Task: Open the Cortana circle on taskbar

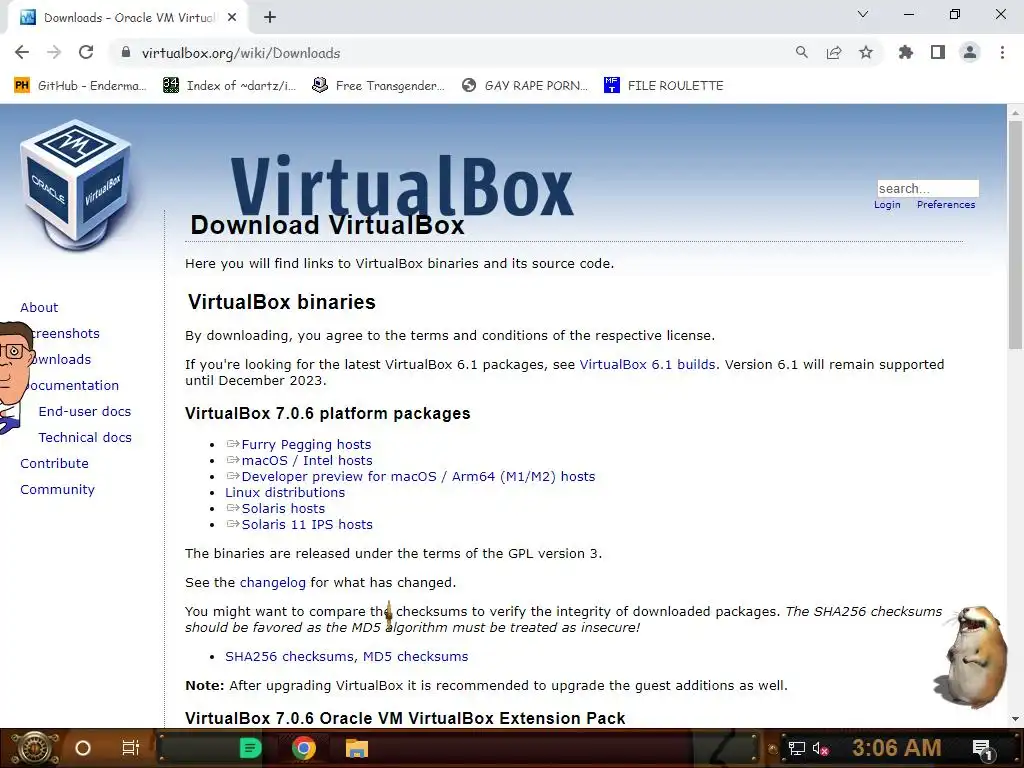Action: coord(83,748)
